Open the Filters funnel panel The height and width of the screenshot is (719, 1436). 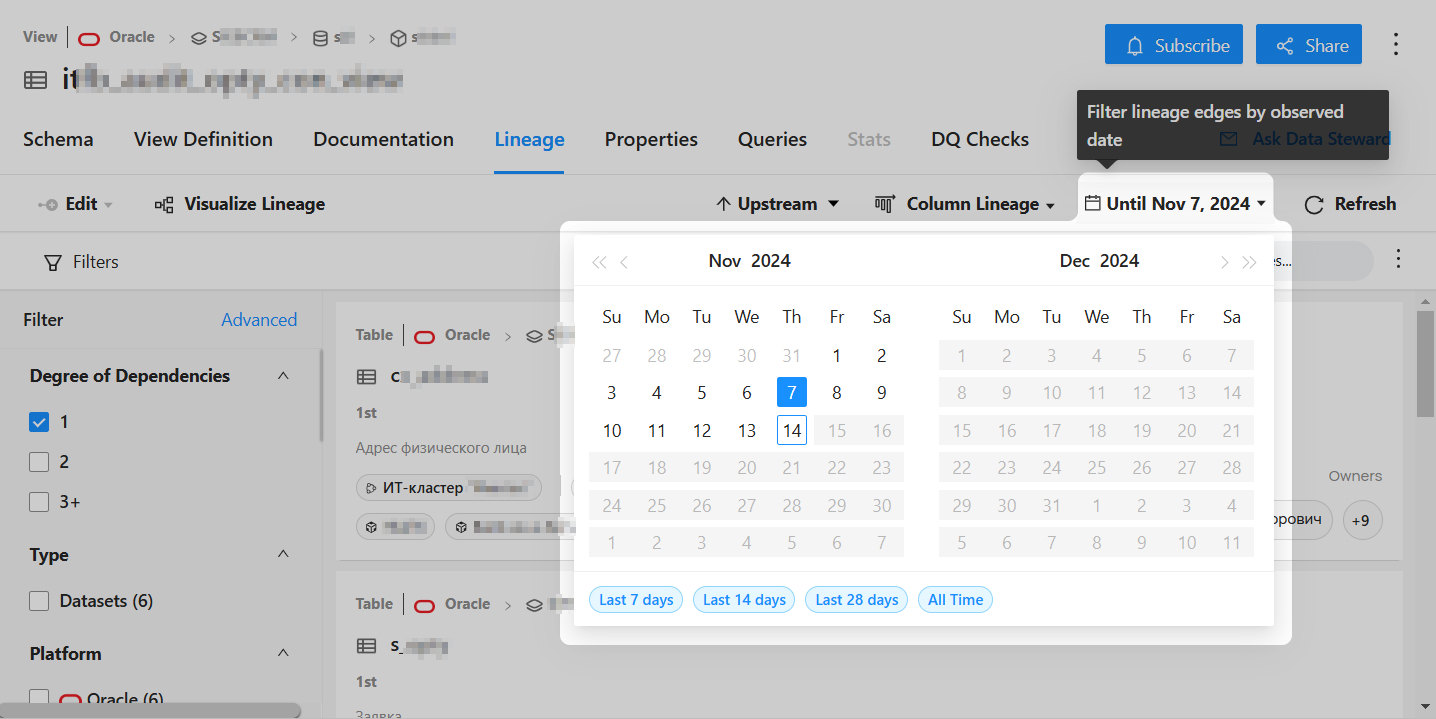click(82, 262)
